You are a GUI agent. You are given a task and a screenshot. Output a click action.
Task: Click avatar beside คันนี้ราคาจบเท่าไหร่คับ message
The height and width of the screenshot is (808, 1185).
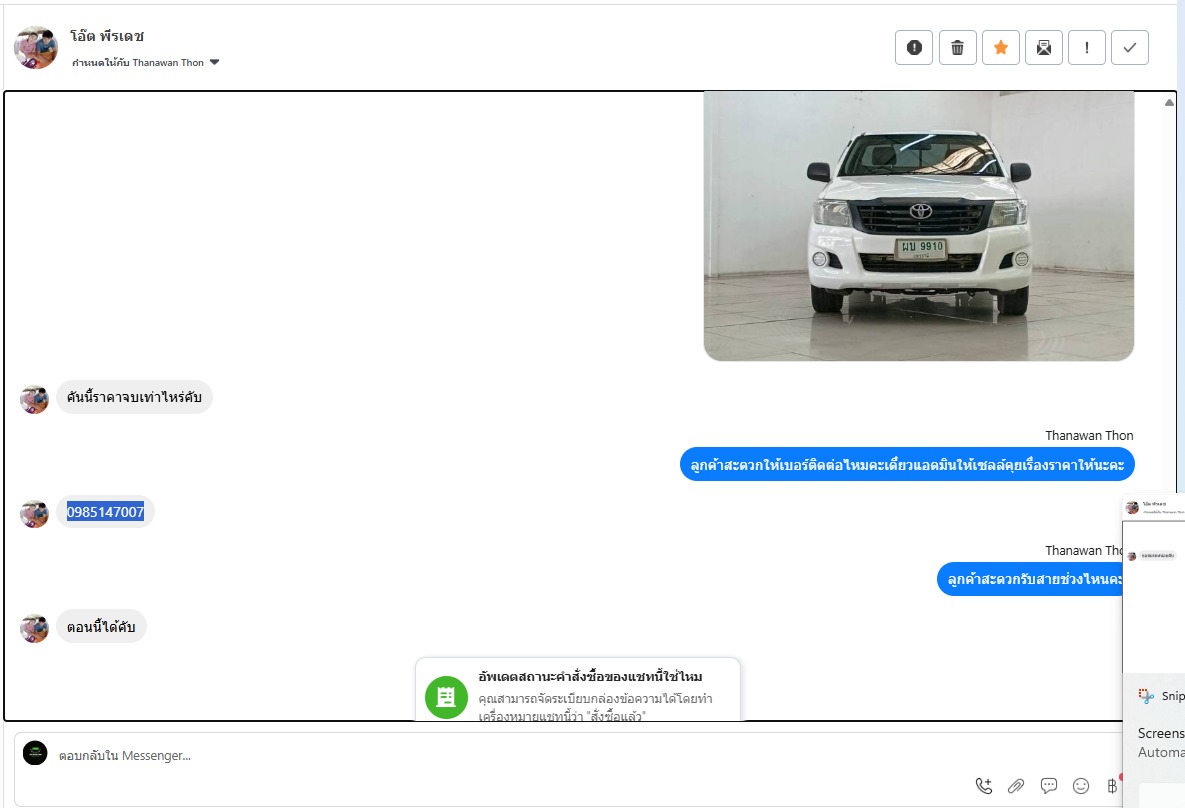34,399
